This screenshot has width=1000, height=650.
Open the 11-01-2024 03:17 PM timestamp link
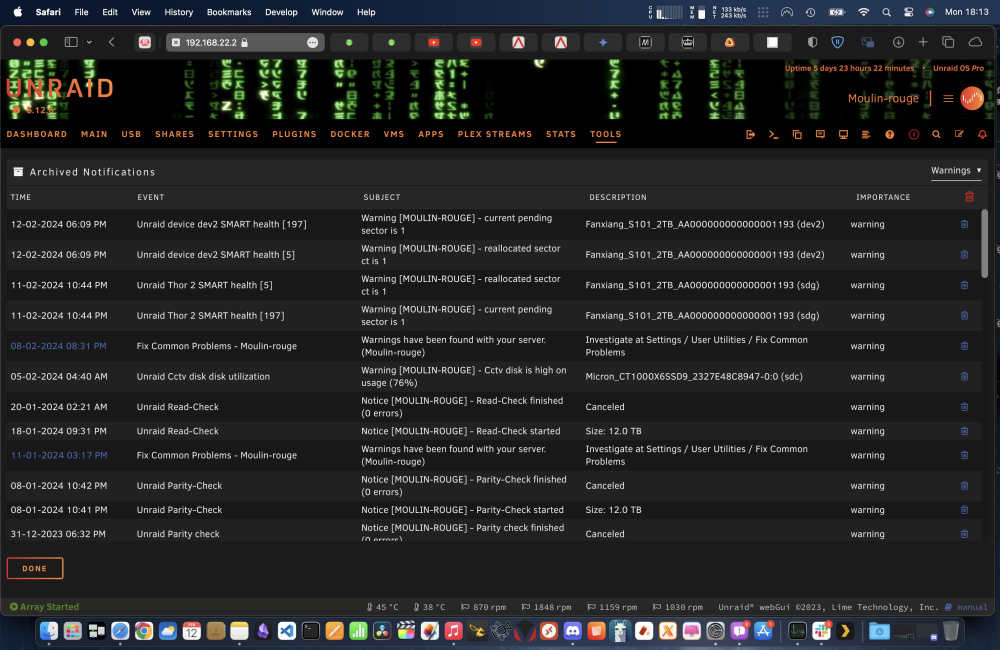click(59, 455)
